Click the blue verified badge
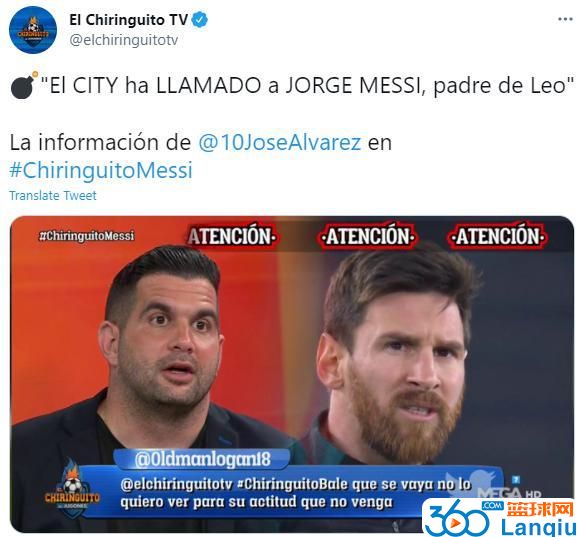The width and height of the screenshot is (579, 537). pyautogui.click(x=200, y=20)
